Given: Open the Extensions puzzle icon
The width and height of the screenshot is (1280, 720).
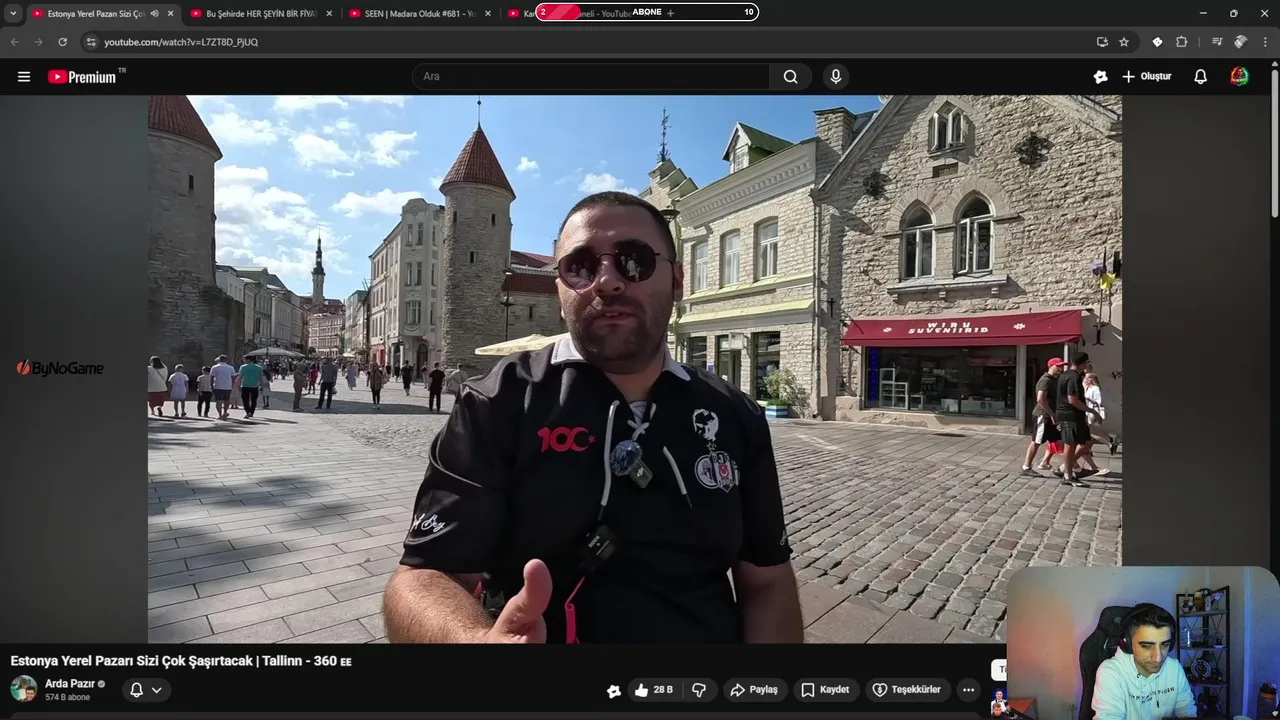Looking at the screenshot, I should point(1181,42).
